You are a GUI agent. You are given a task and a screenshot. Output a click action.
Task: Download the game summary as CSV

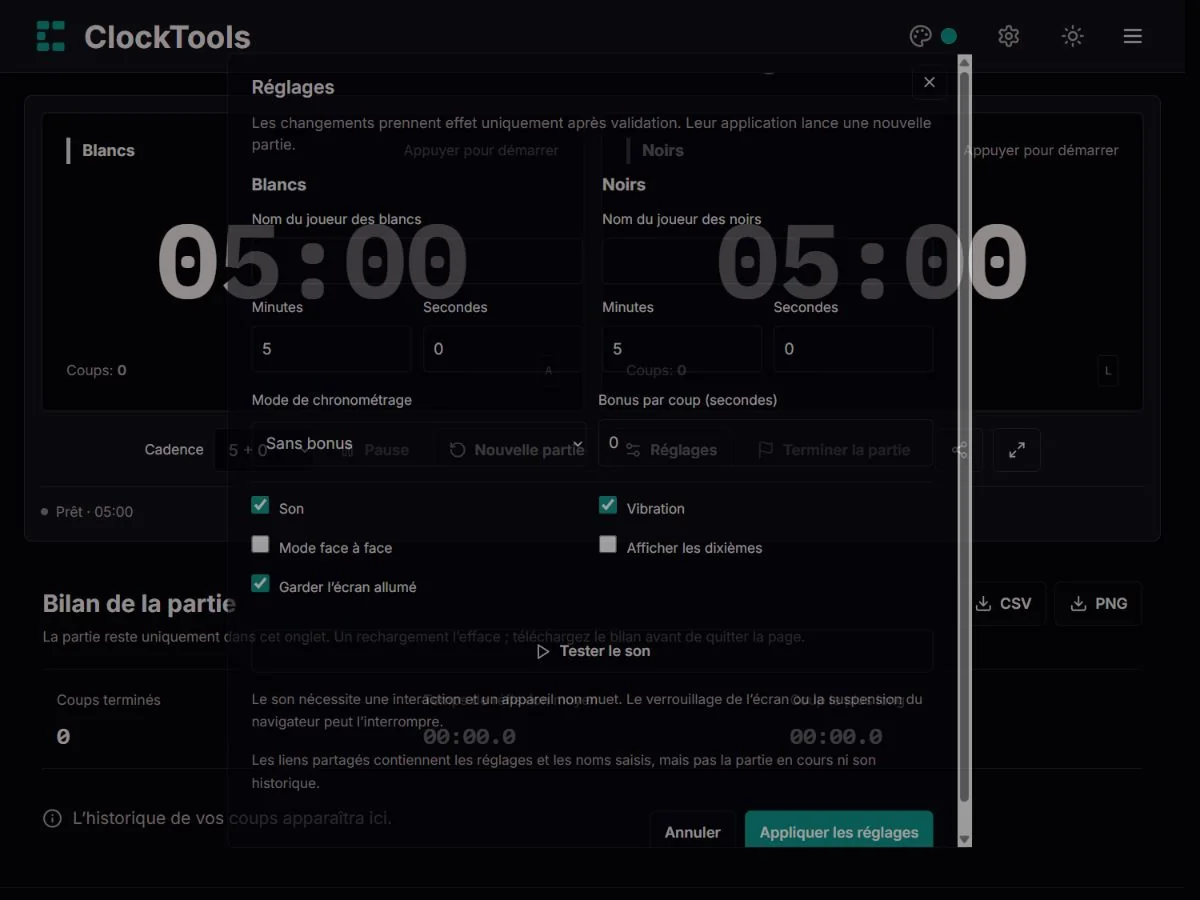click(1002, 603)
